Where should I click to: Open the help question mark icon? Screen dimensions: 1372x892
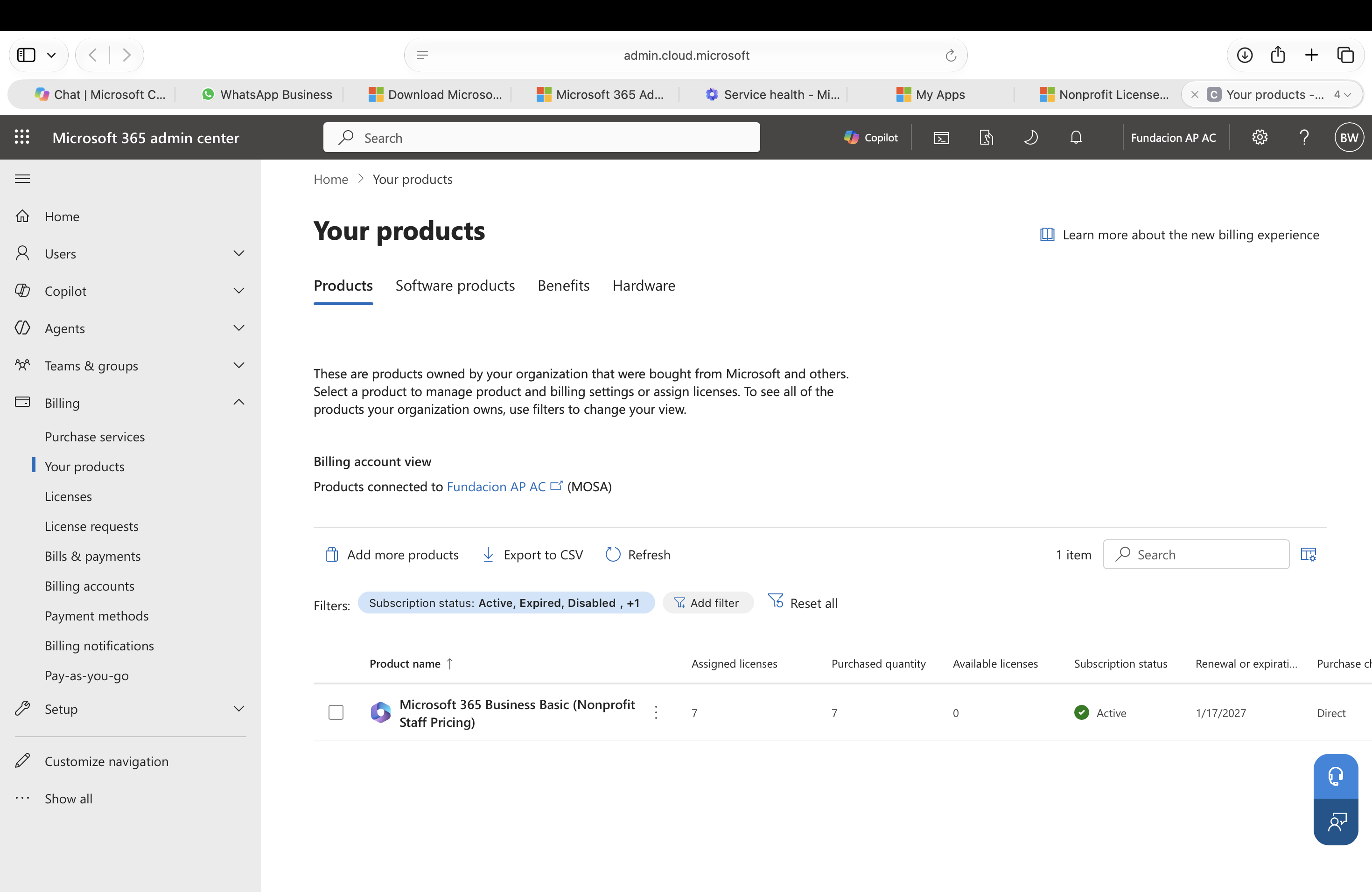tap(1304, 137)
